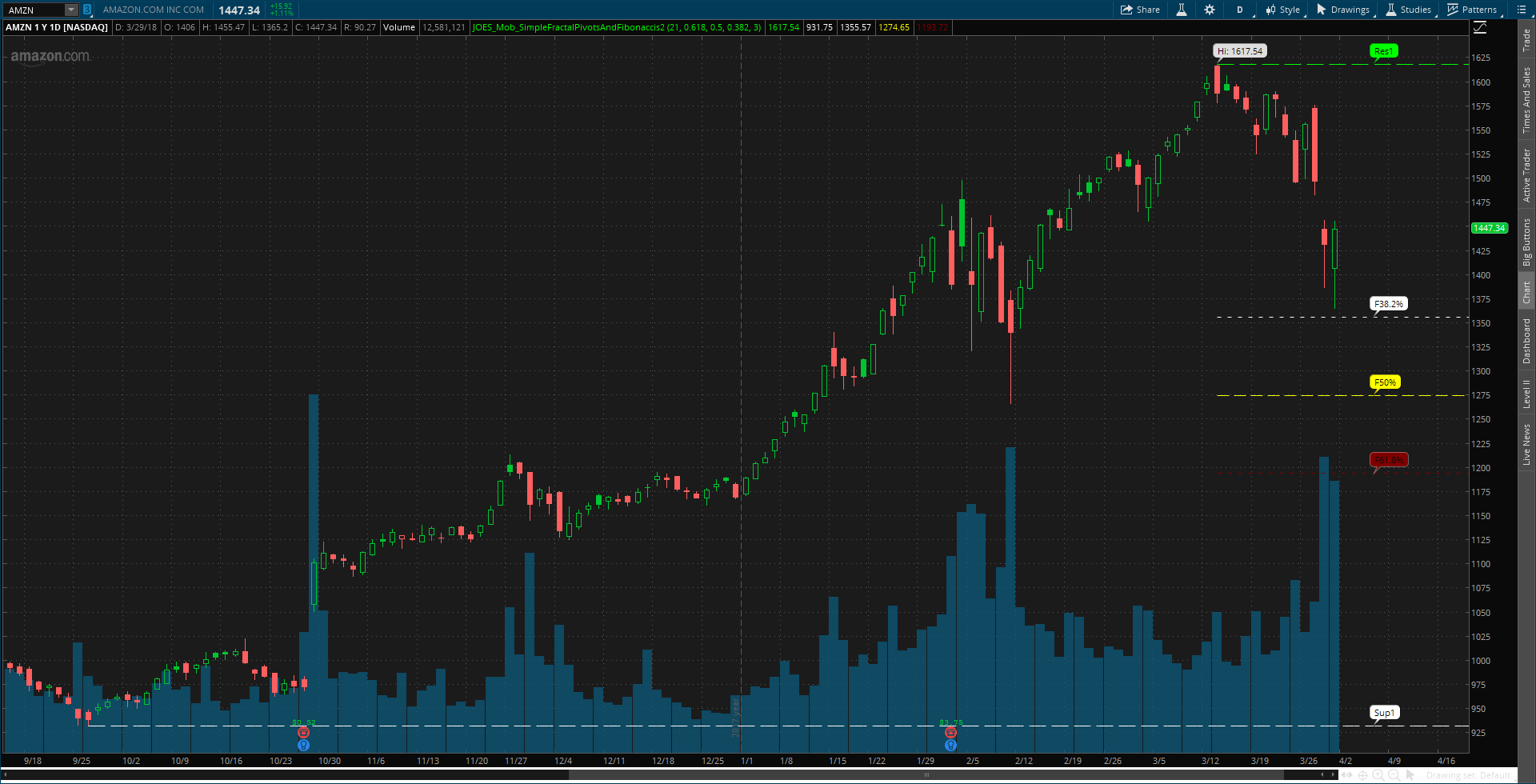This screenshot has height=784, width=1536.
Task: Click the R: 90.27 range value
Action: pyautogui.click(x=360, y=27)
